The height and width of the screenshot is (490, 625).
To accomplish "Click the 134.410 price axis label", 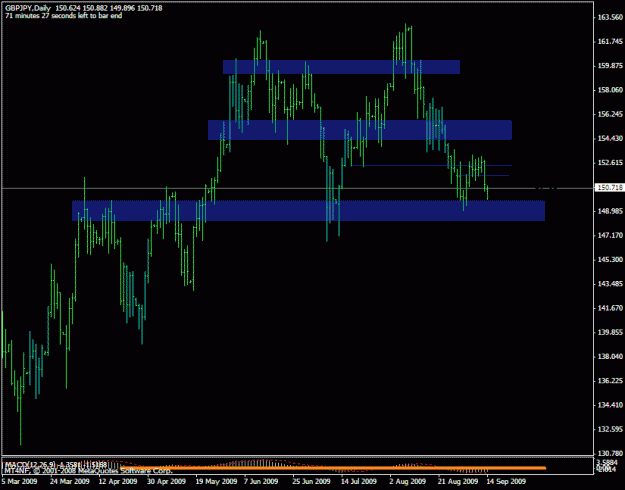I will point(610,405).
